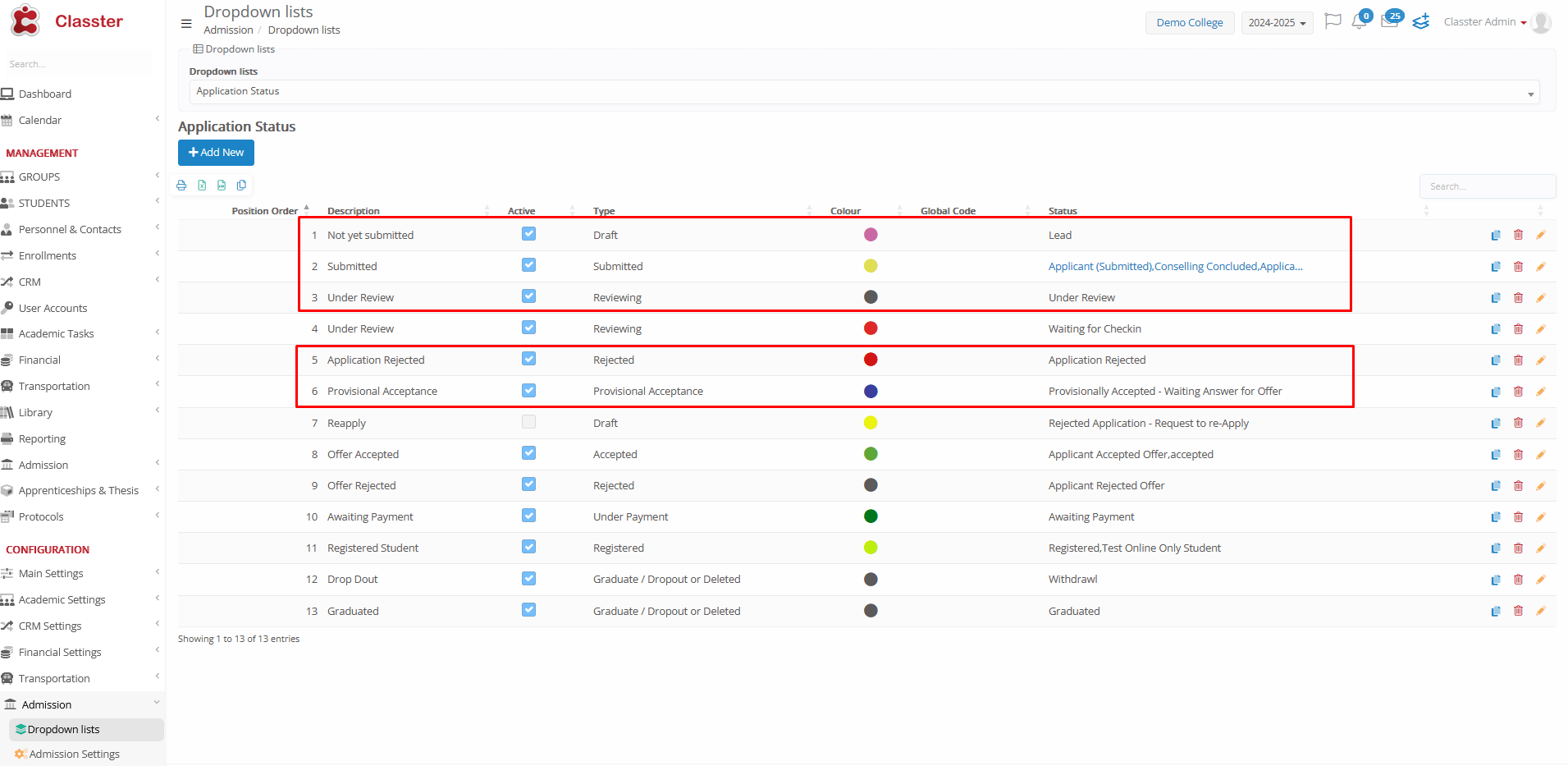Click the Add New button
The height and width of the screenshot is (766, 1568).
(x=216, y=153)
